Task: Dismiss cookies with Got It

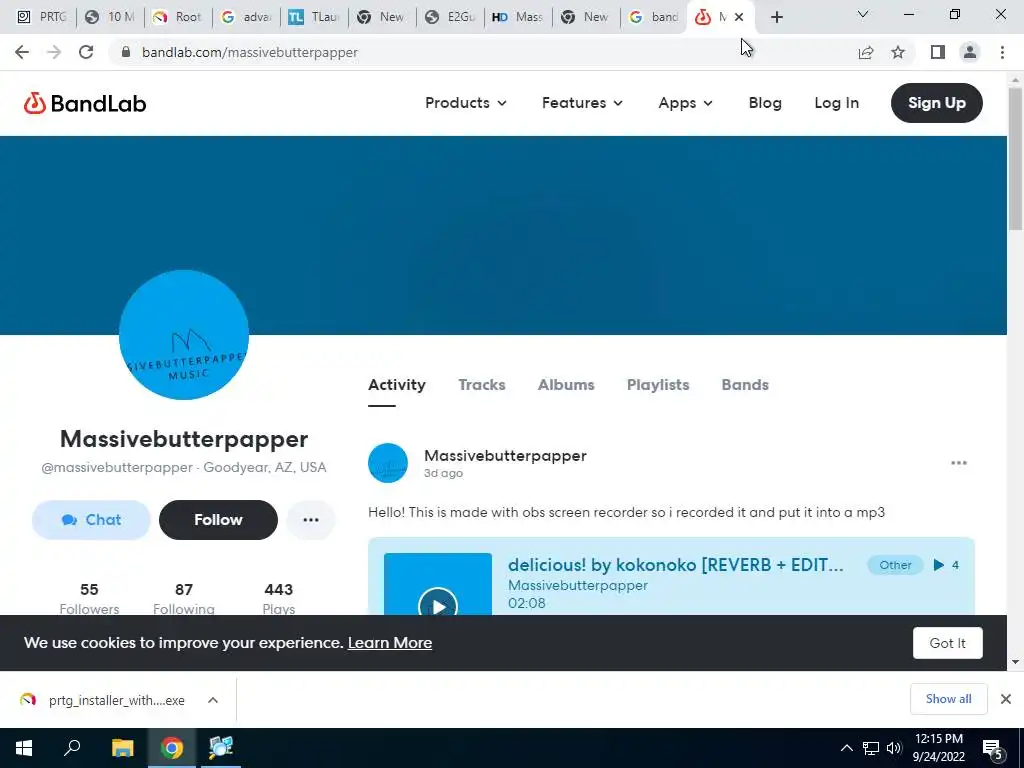Action: tap(947, 643)
